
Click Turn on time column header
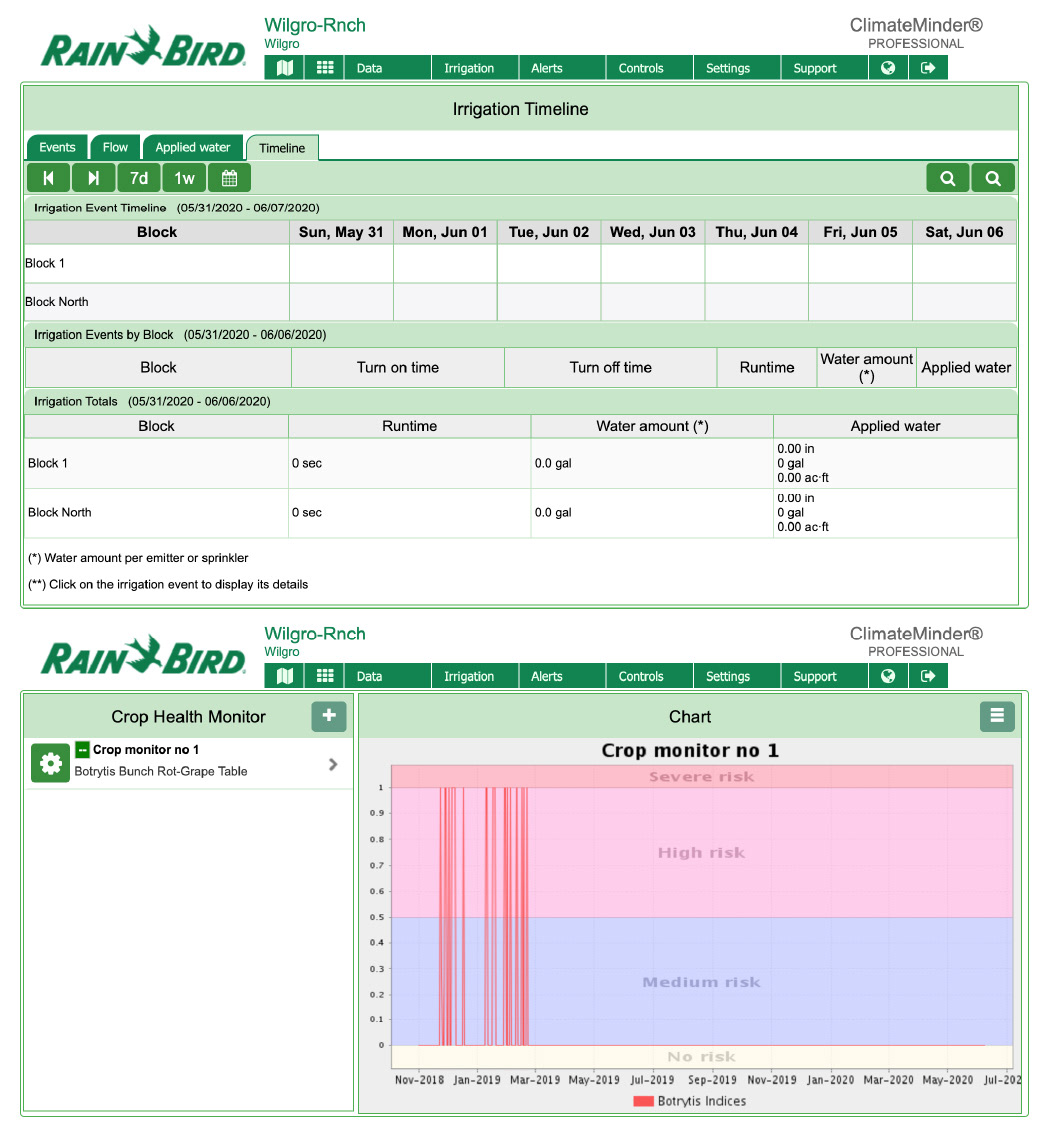click(x=398, y=367)
